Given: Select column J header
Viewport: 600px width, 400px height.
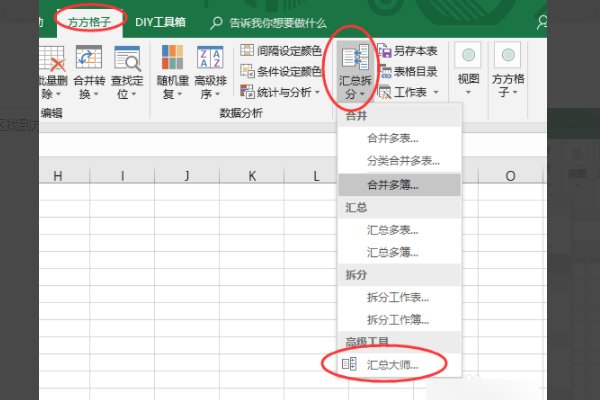Looking at the screenshot, I should pyautogui.click(x=187, y=176).
